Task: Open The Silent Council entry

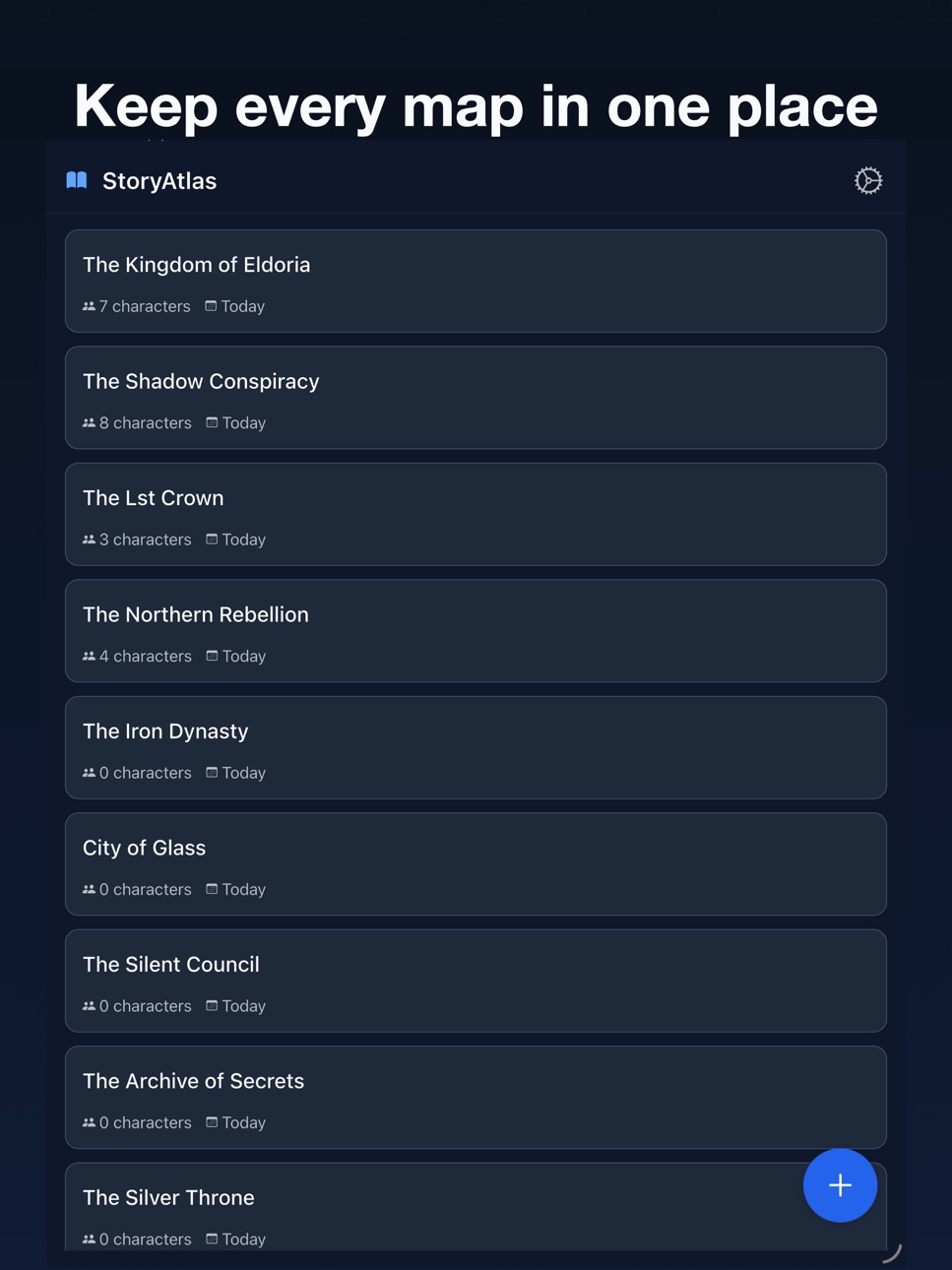Action: tap(476, 982)
